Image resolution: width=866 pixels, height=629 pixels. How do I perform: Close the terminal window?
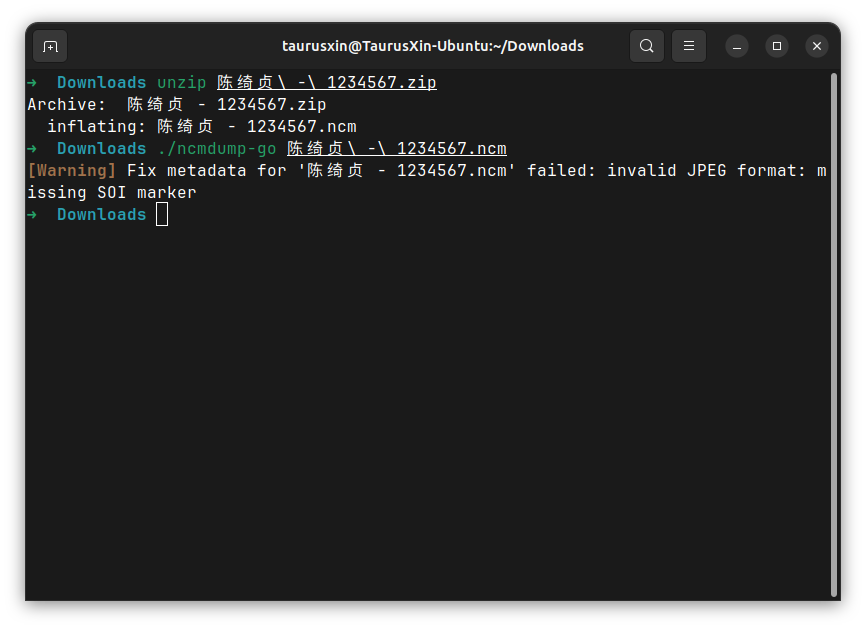[x=817, y=46]
